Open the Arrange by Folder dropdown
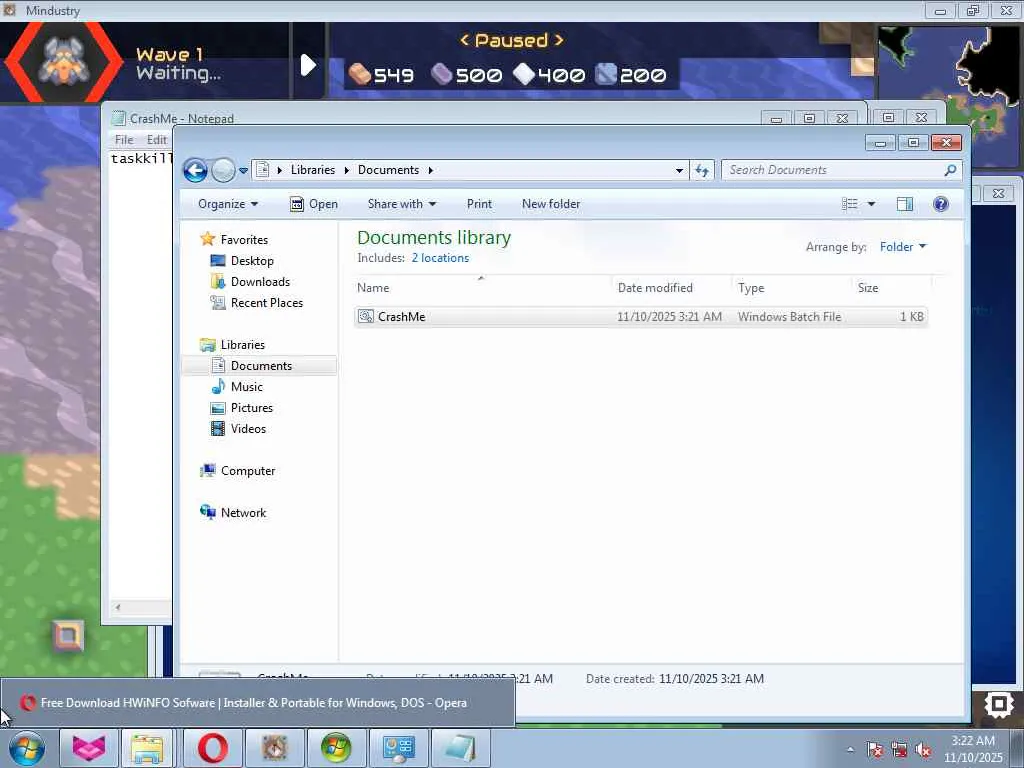Viewport: 1024px width, 768px height. 903,247
